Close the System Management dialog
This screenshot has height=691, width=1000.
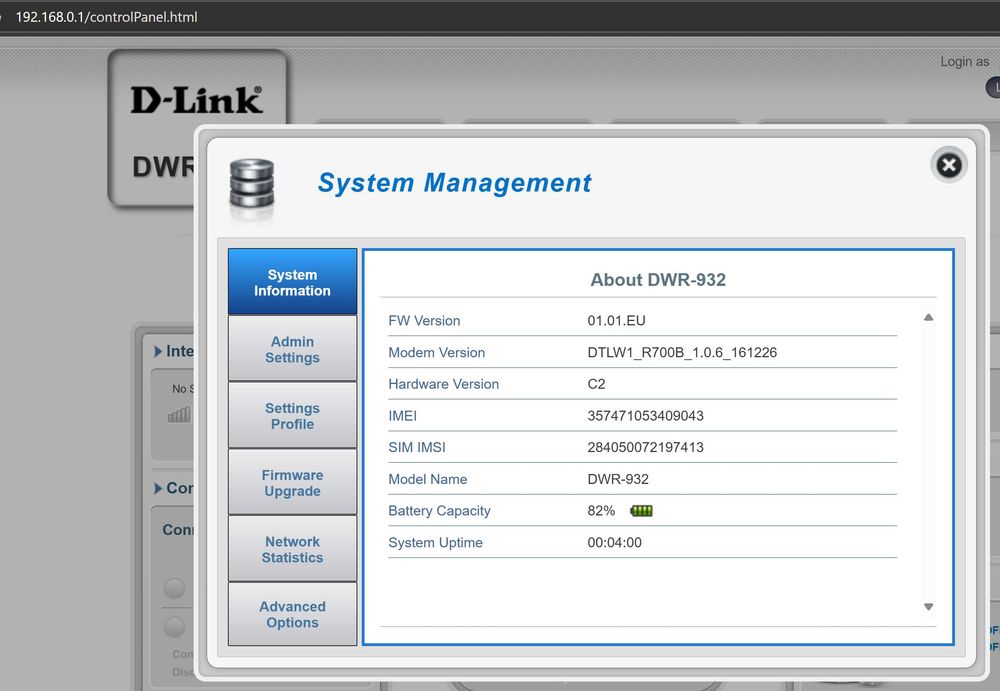[x=949, y=165]
